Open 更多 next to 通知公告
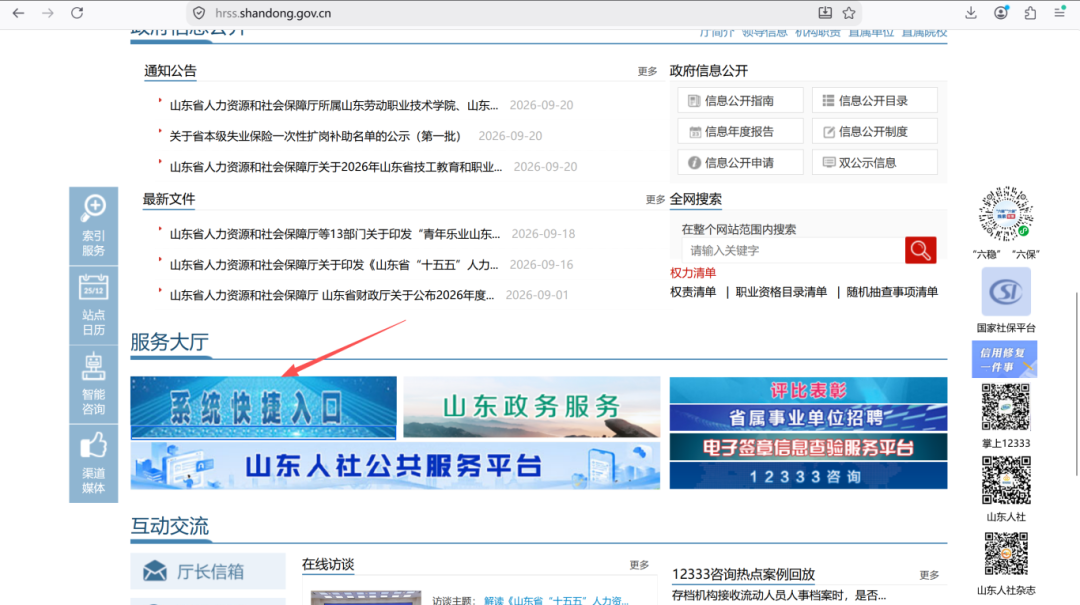The image size is (1080, 605). click(647, 71)
